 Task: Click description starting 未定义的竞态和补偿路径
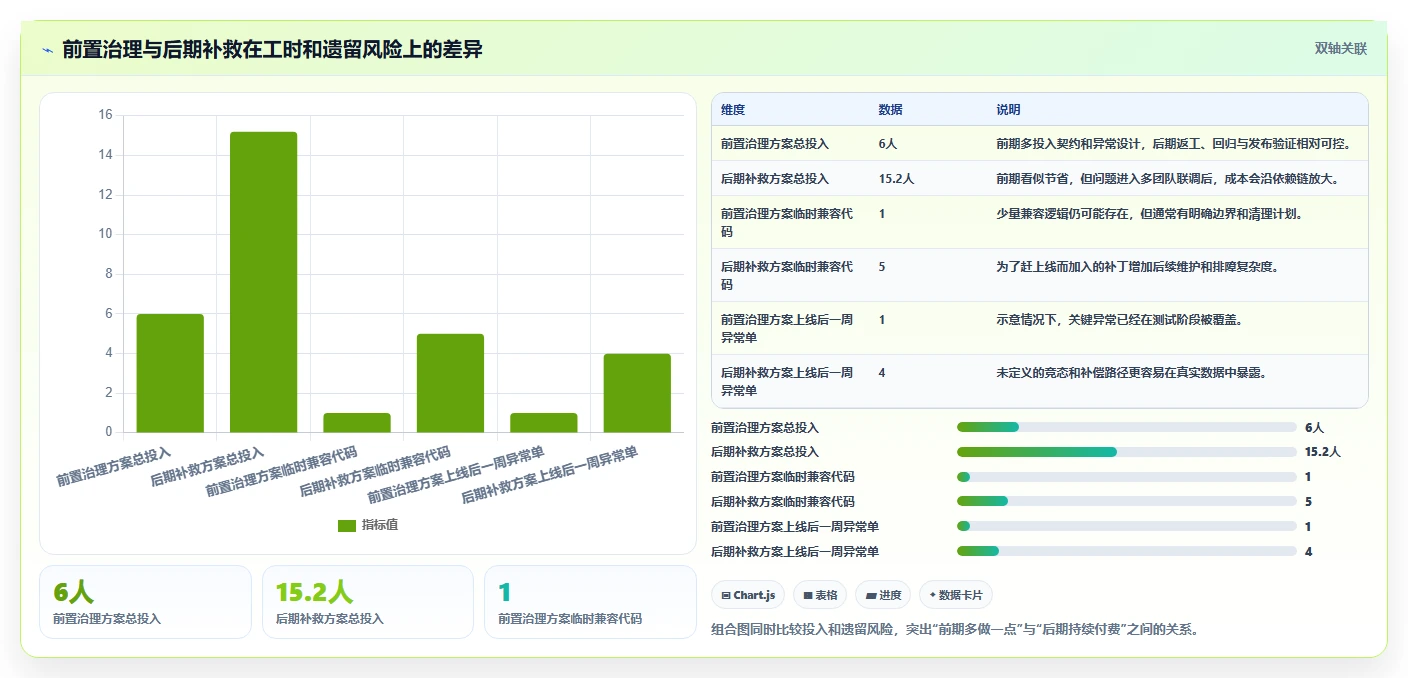click(x=1131, y=372)
